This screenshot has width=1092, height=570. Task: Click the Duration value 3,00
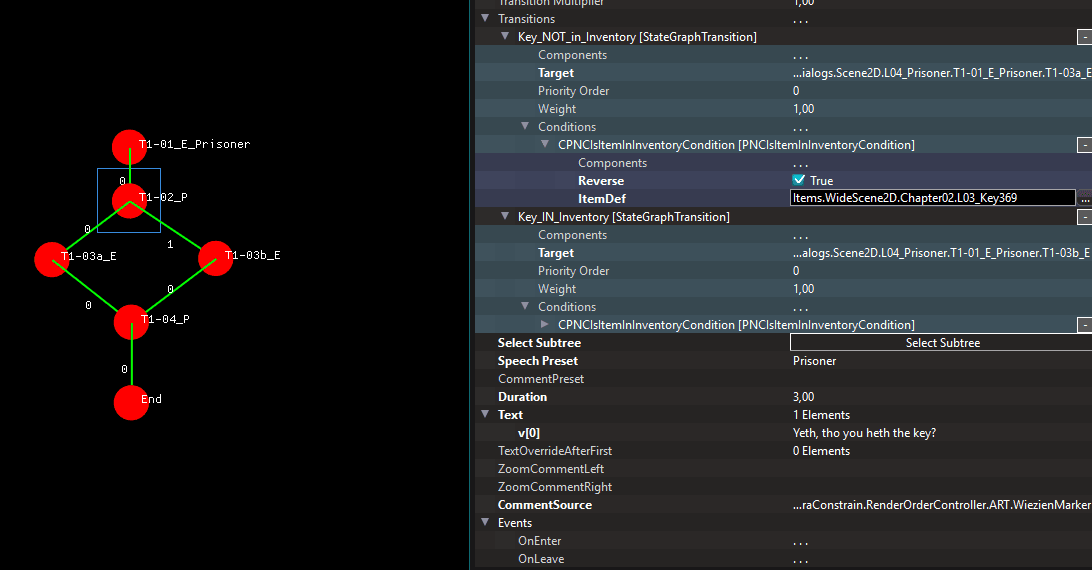[803, 396]
